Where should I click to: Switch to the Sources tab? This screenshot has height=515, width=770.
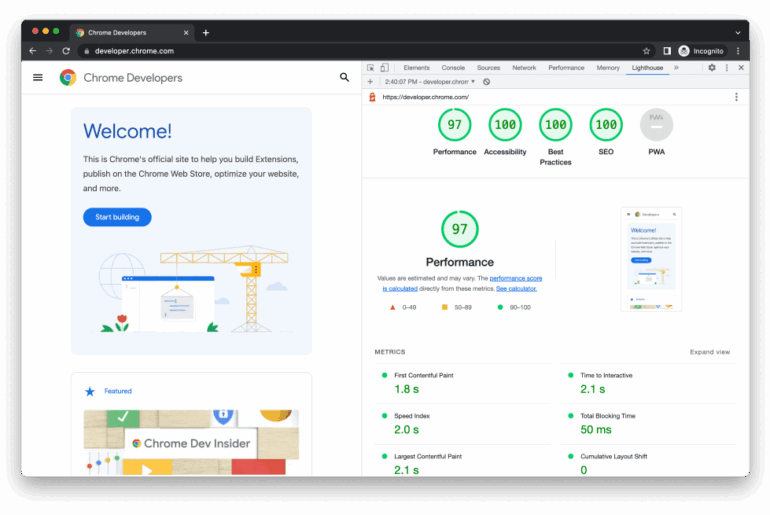pos(488,68)
